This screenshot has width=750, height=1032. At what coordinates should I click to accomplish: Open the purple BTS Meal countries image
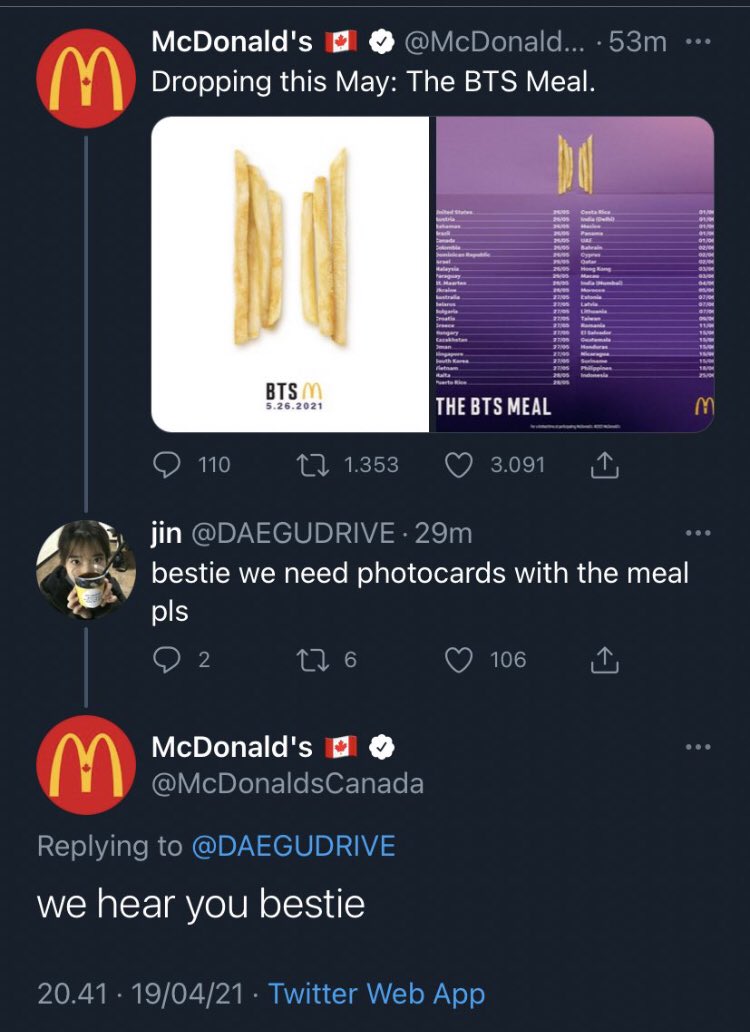click(574, 274)
